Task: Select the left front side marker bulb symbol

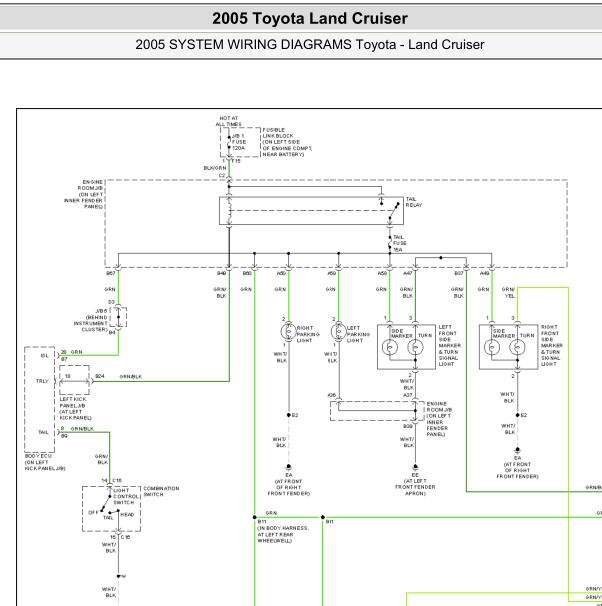Action: click(389, 347)
